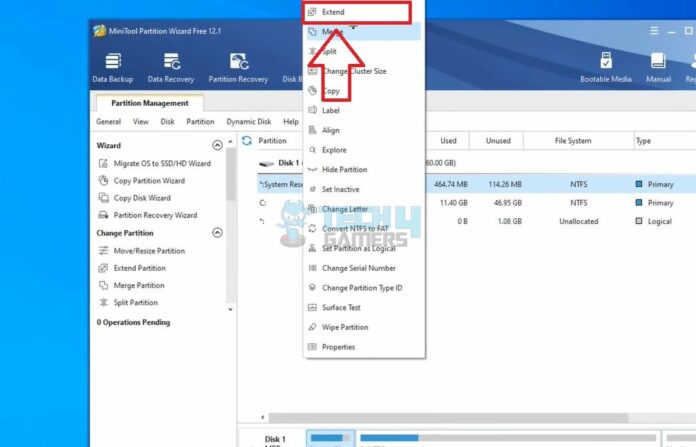Open Properties from the context menu
Viewport: 696px width, 447px height.
pyautogui.click(x=364, y=347)
